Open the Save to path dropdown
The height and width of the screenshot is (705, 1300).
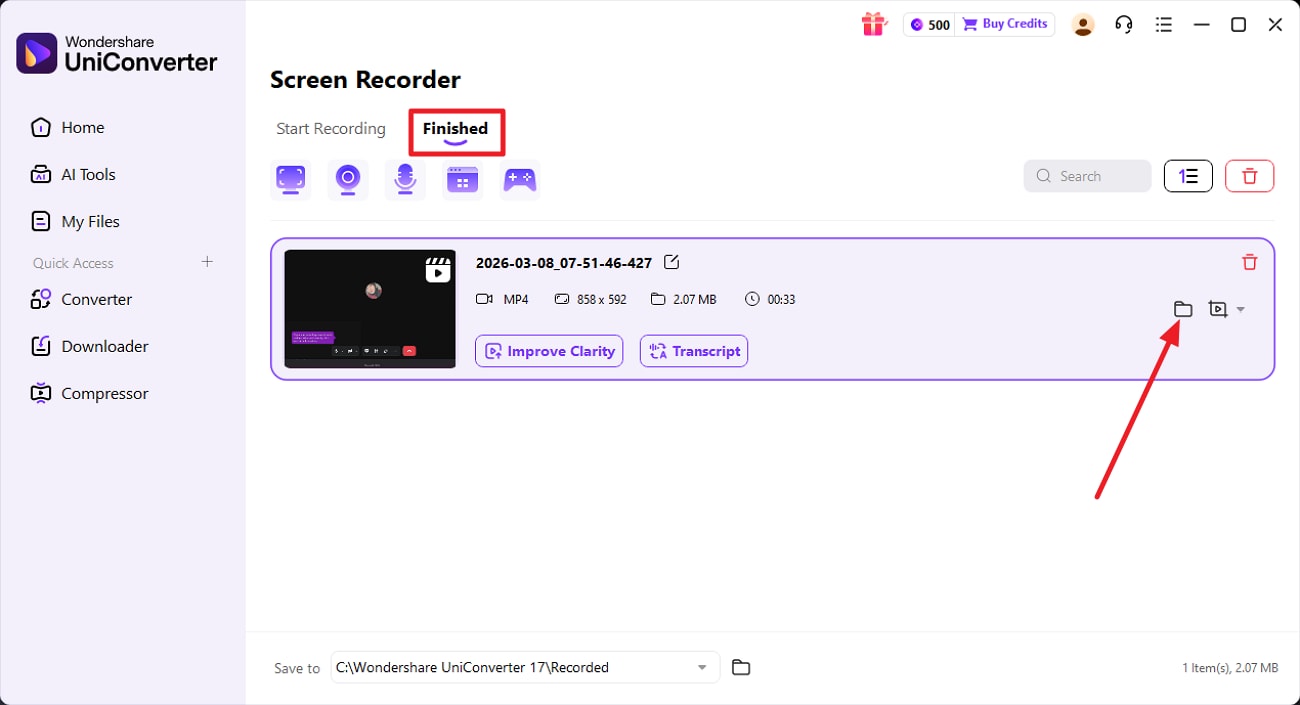coord(703,667)
